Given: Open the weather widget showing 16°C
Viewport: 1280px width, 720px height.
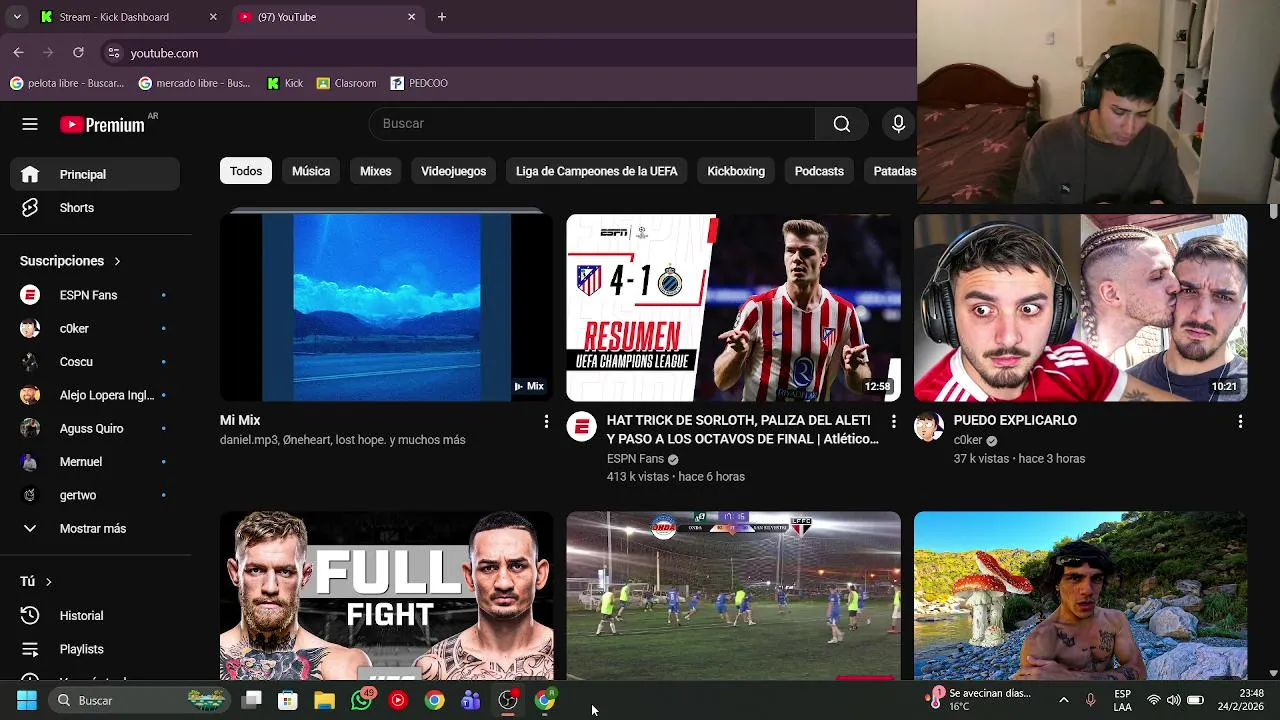Looking at the screenshot, I should pos(980,699).
